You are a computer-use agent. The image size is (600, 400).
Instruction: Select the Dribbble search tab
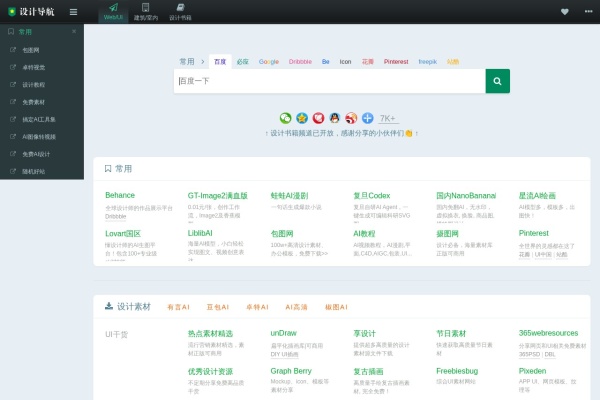pyautogui.click(x=300, y=62)
